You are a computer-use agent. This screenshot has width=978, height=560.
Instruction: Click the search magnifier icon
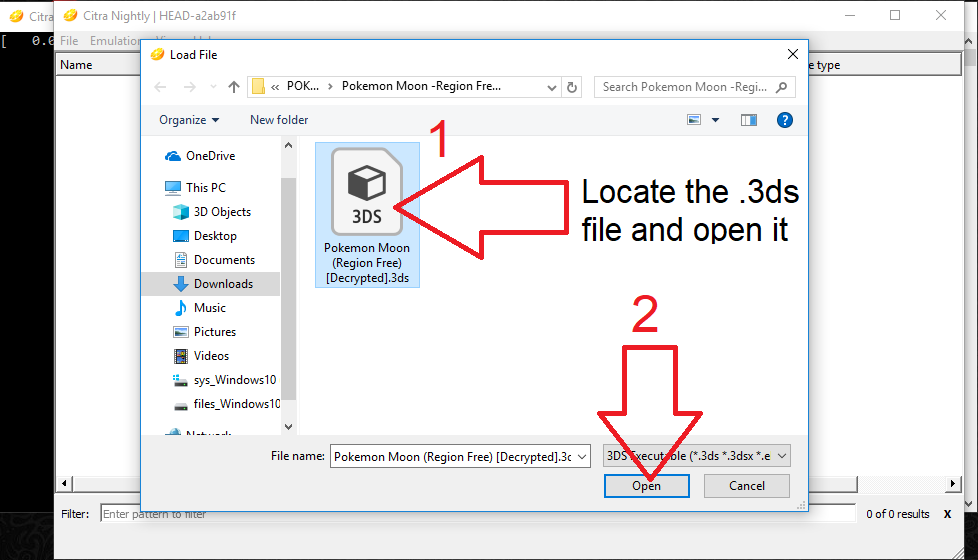click(x=782, y=87)
